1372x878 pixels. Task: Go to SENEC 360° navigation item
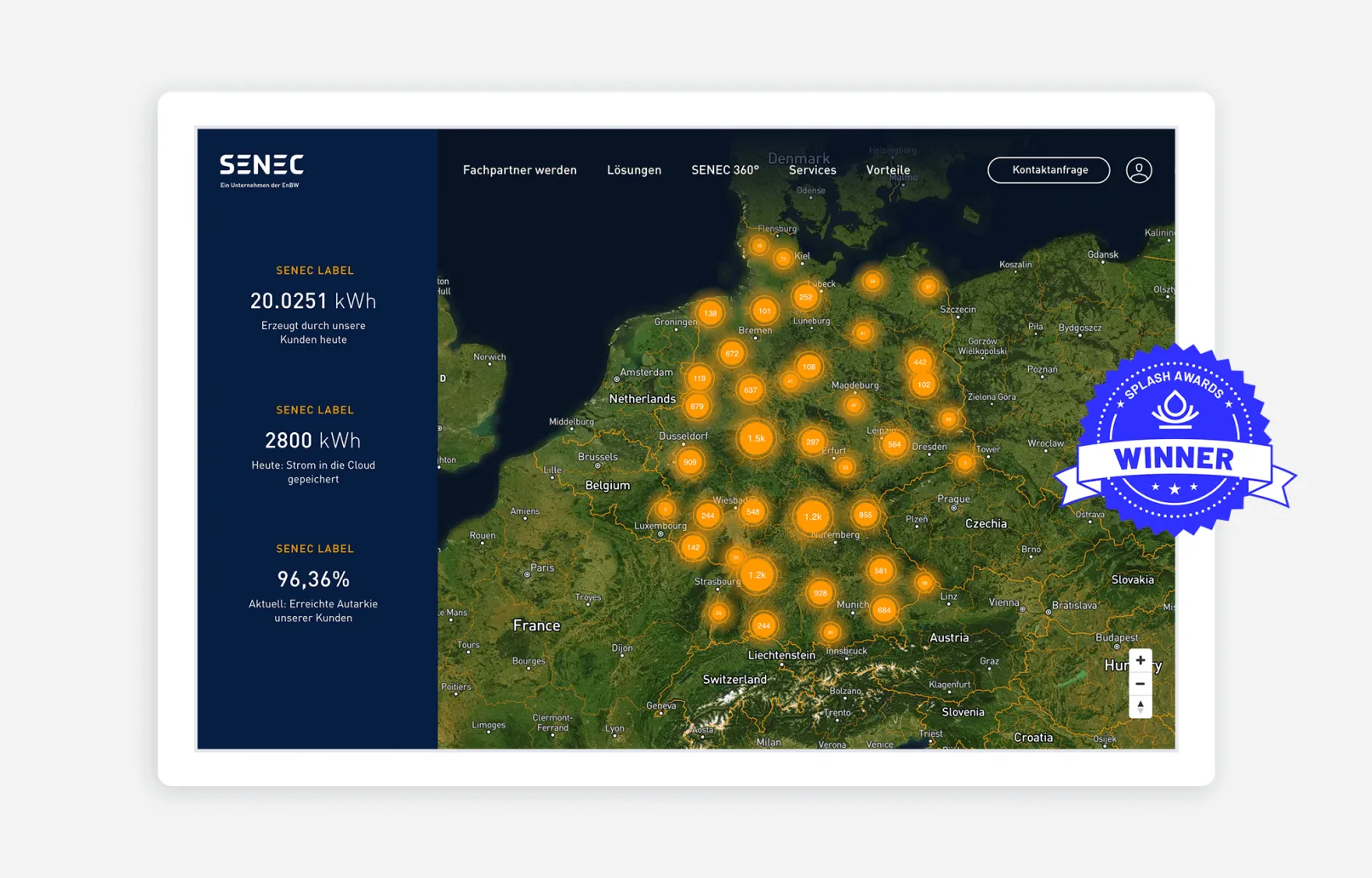pyautogui.click(x=724, y=170)
